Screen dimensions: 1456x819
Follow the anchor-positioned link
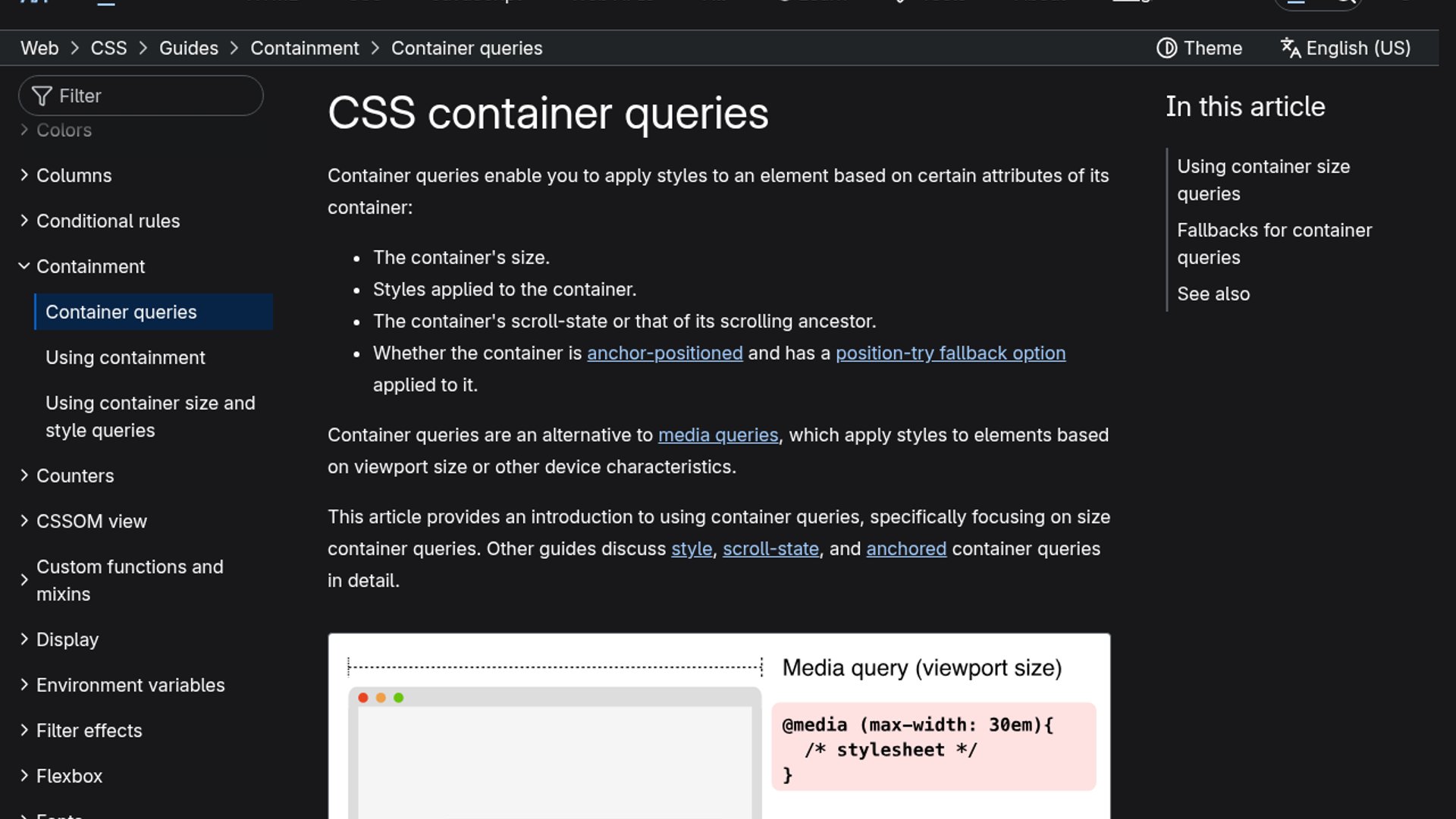(x=664, y=353)
